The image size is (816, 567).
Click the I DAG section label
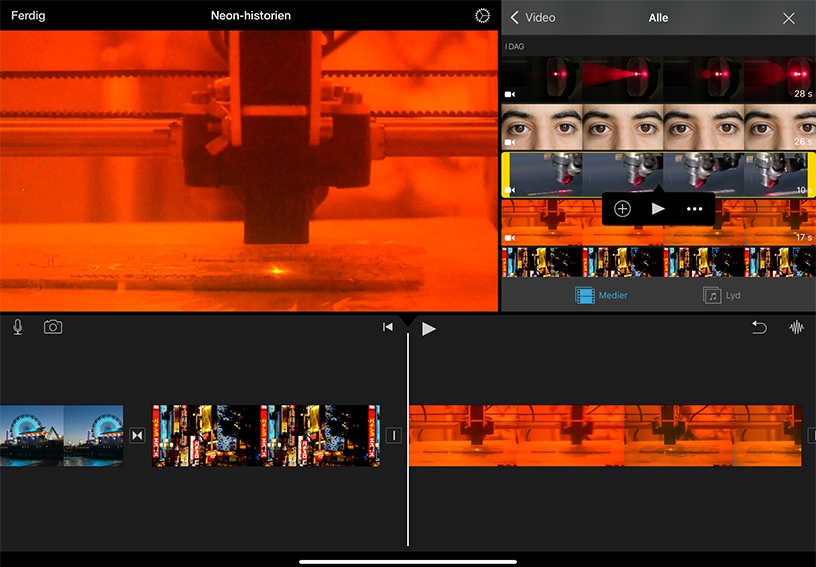point(514,46)
